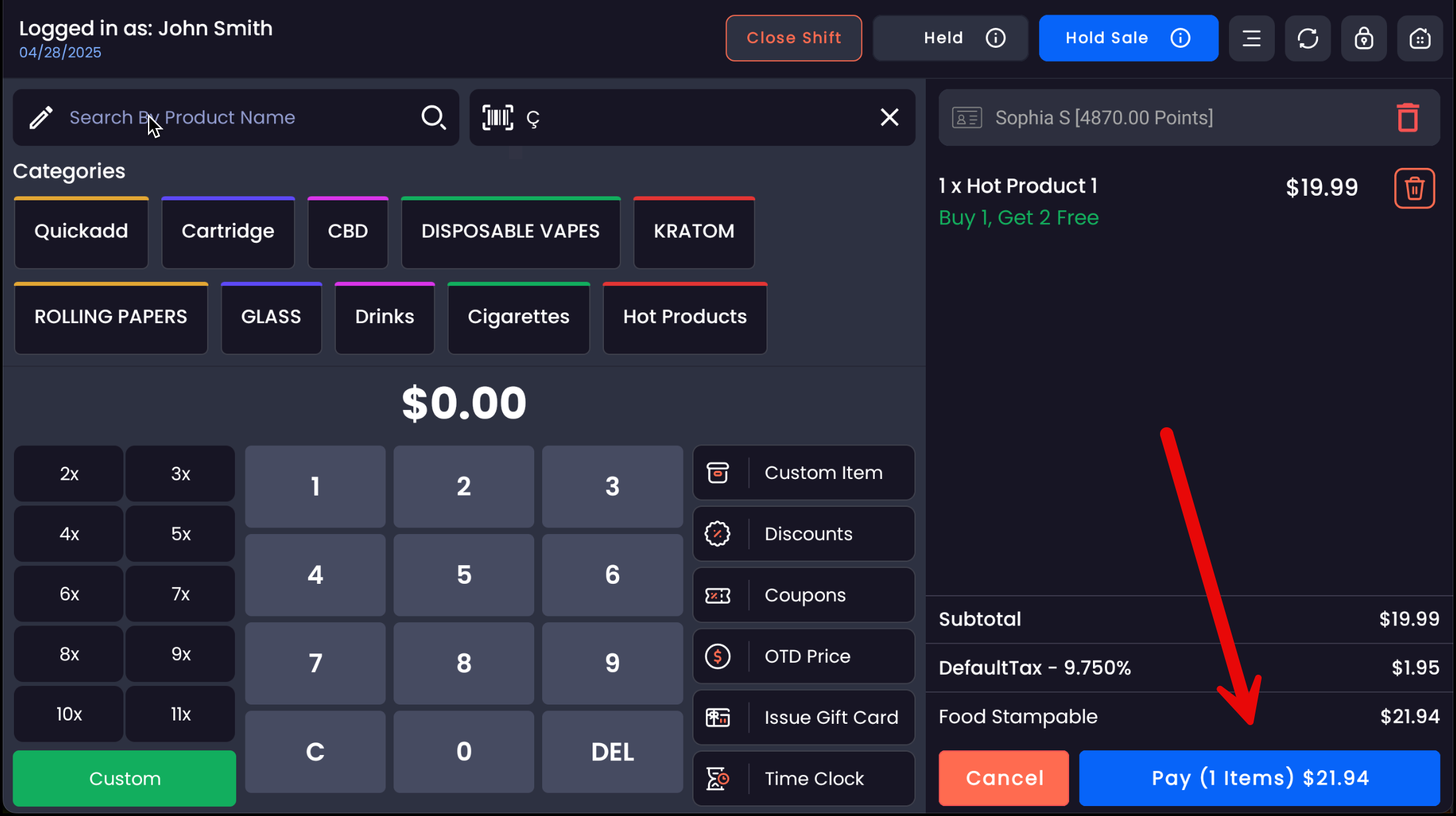Clear the barcode field with the X
1456x816 pixels.
(x=889, y=117)
